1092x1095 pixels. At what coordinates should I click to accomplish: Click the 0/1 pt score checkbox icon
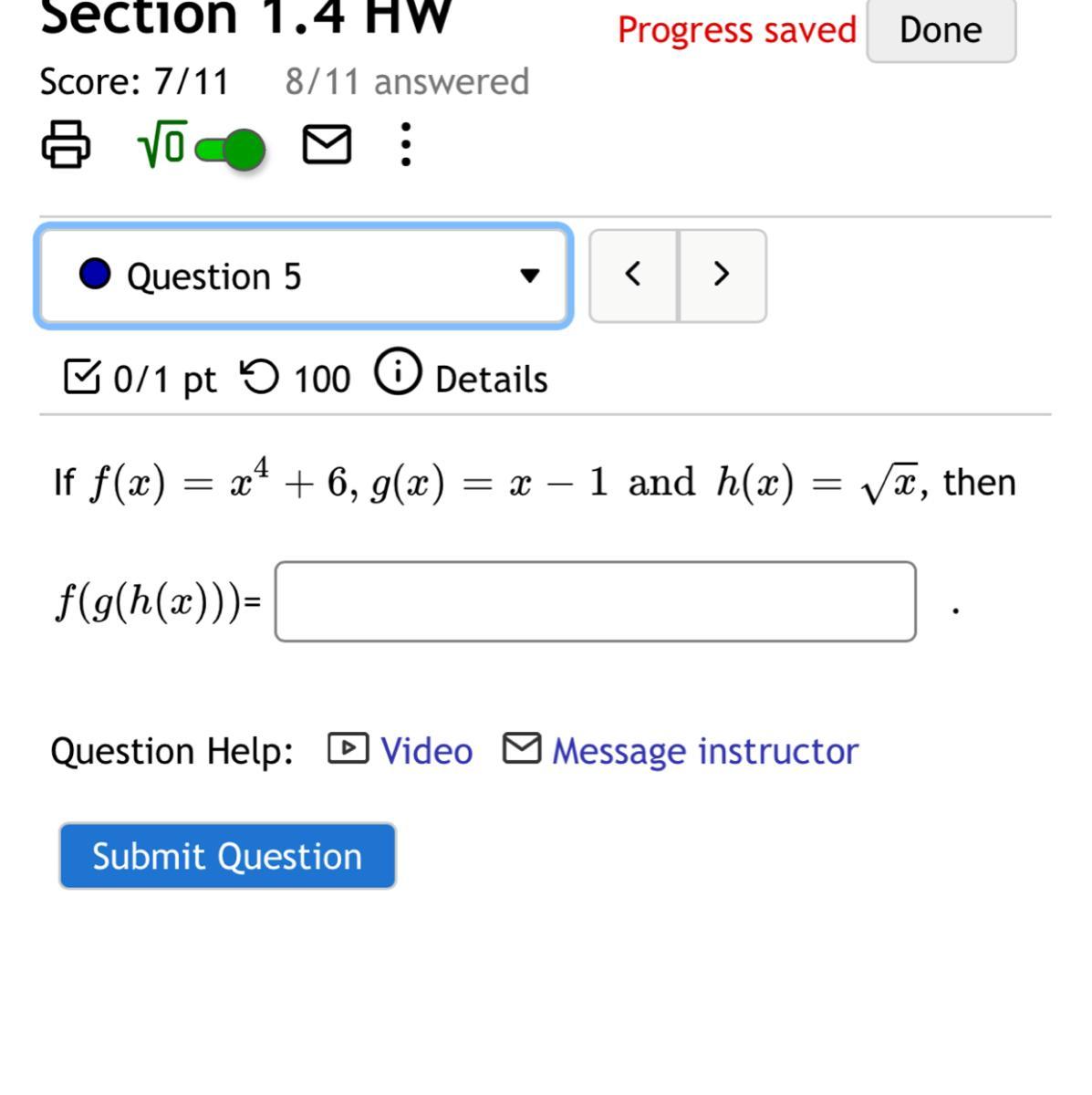pyautogui.click(x=82, y=376)
